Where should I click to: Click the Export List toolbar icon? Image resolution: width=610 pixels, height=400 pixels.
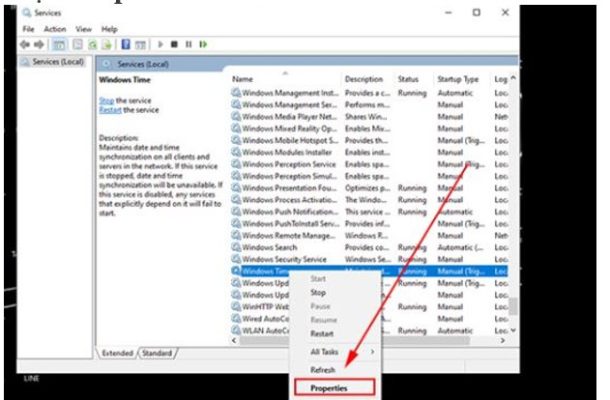click(x=107, y=45)
